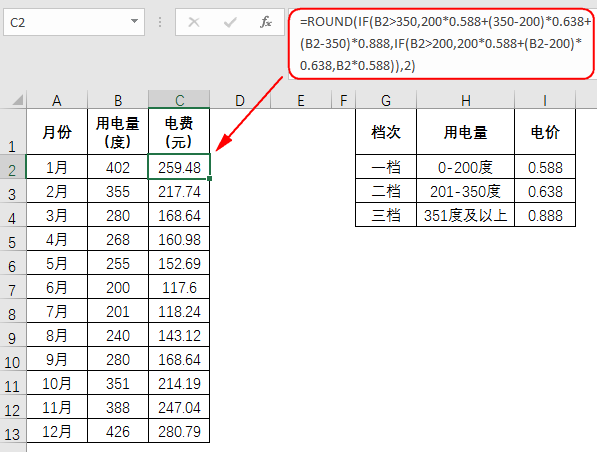
Task: Click the Insert Function fx icon
Action: [x=265, y=22]
